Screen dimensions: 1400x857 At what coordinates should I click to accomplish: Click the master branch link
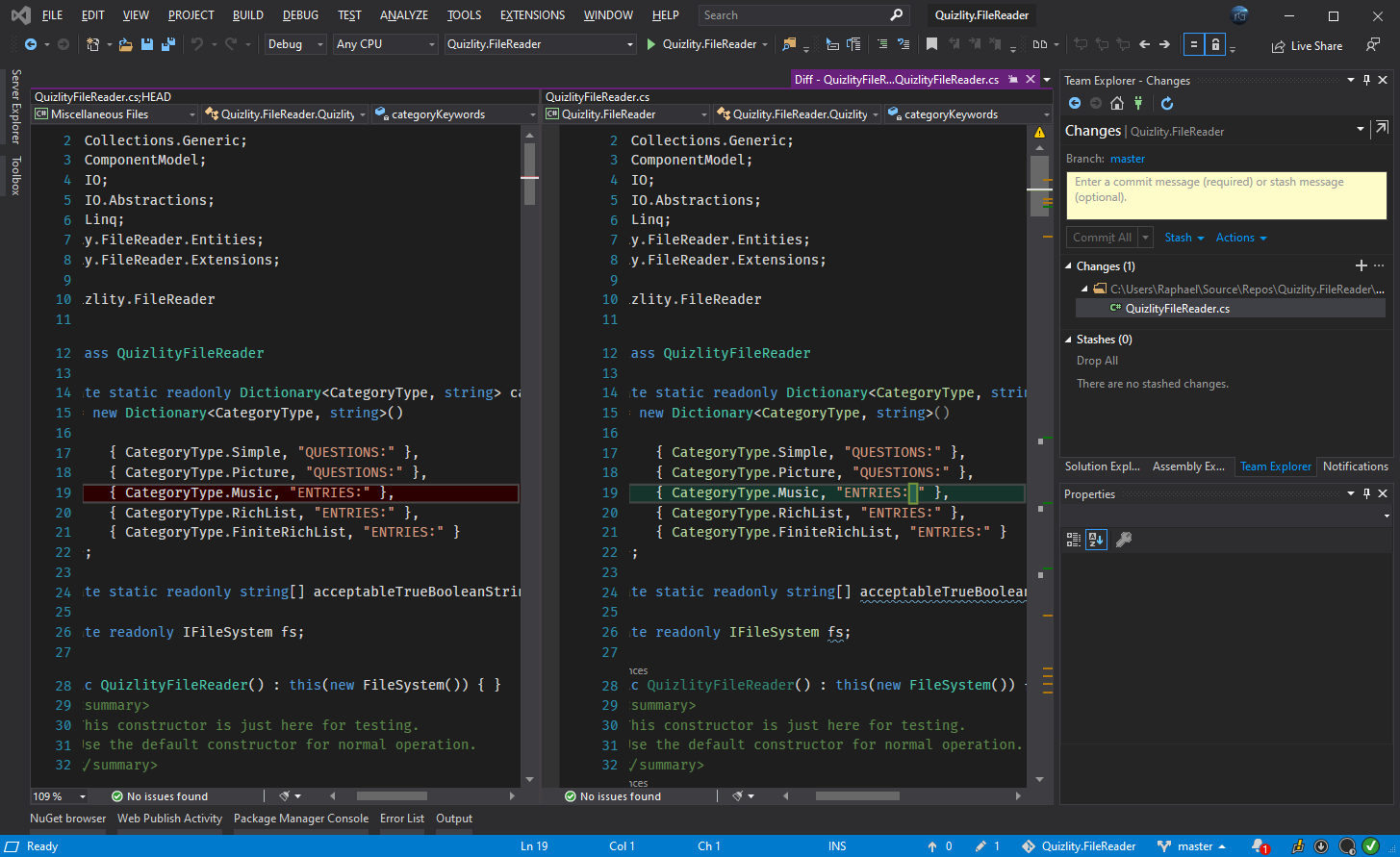click(1128, 159)
